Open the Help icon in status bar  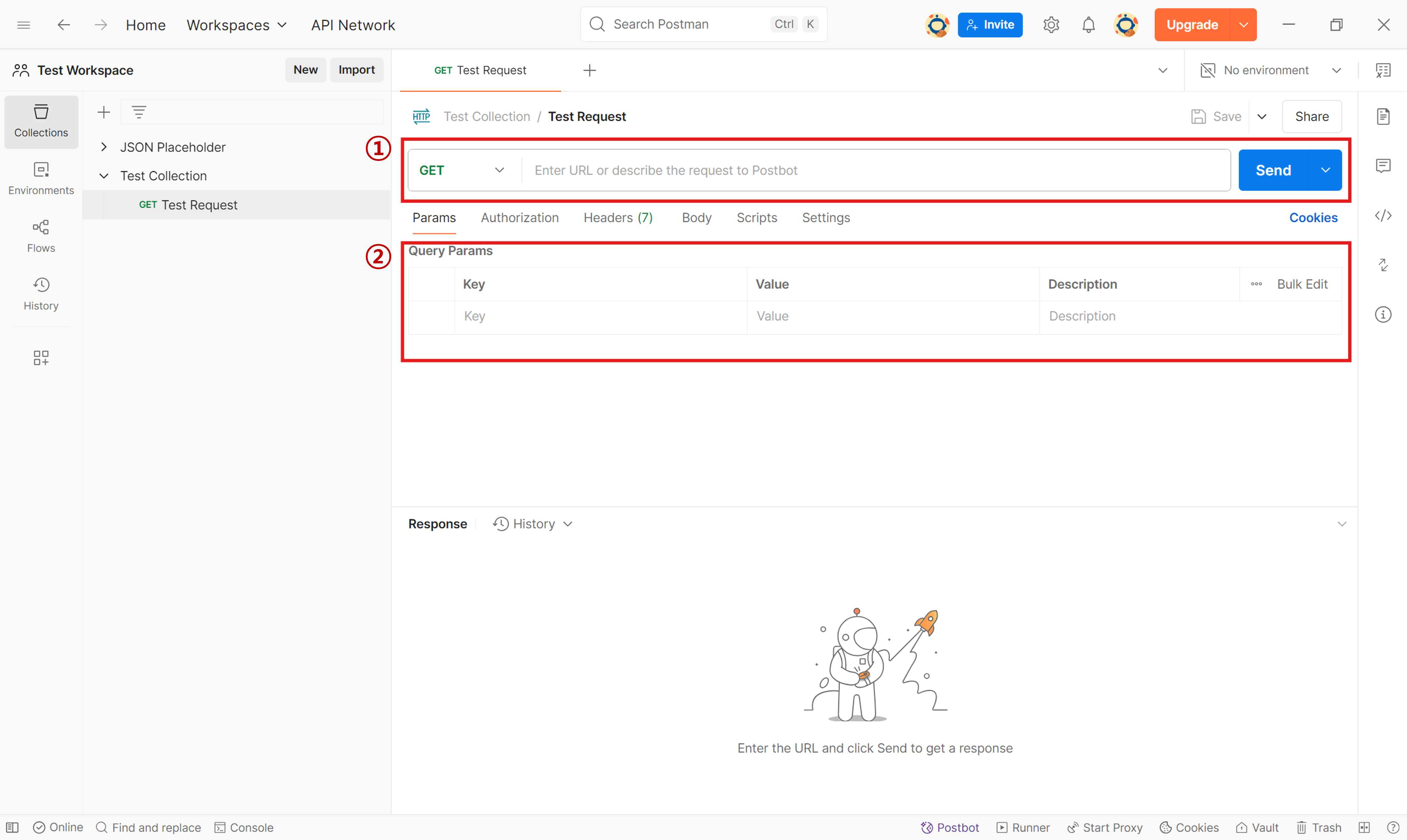1393,827
